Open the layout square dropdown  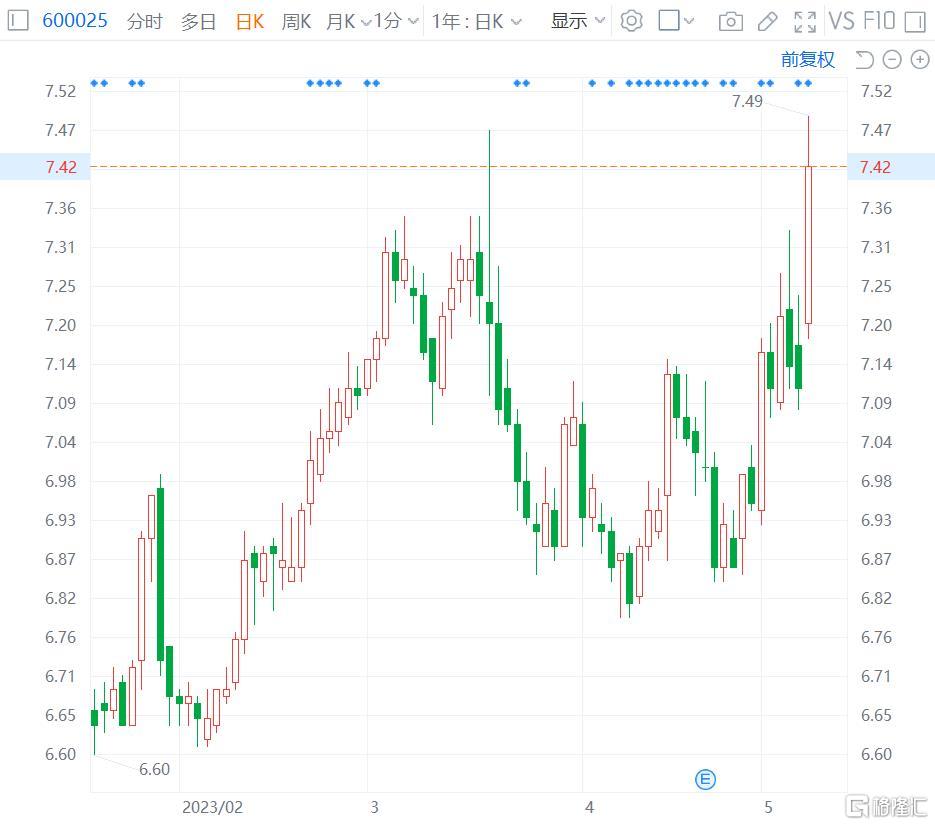click(676, 21)
